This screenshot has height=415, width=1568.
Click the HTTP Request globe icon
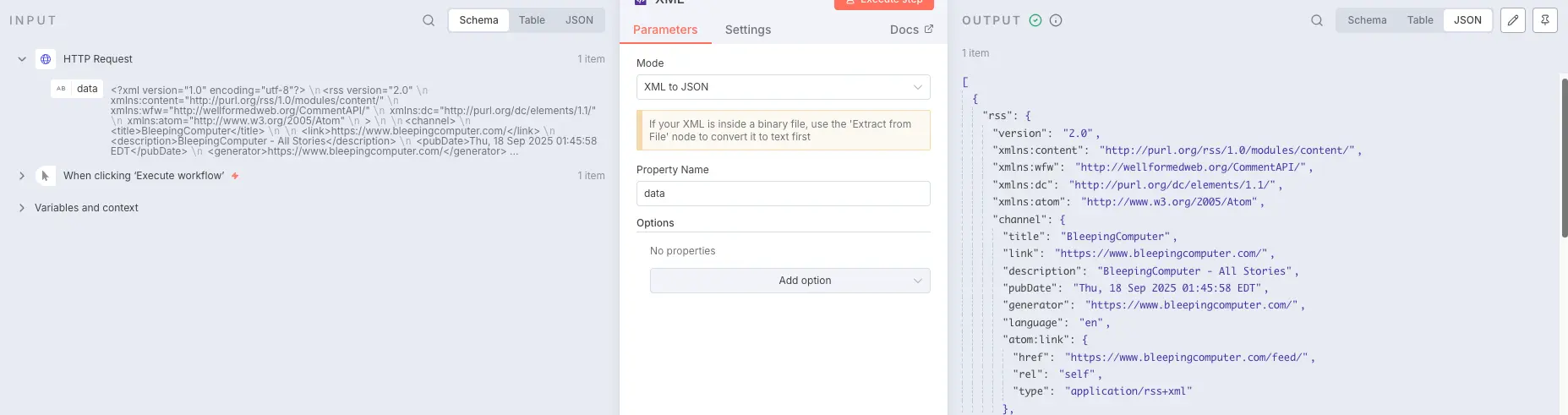(46, 59)
